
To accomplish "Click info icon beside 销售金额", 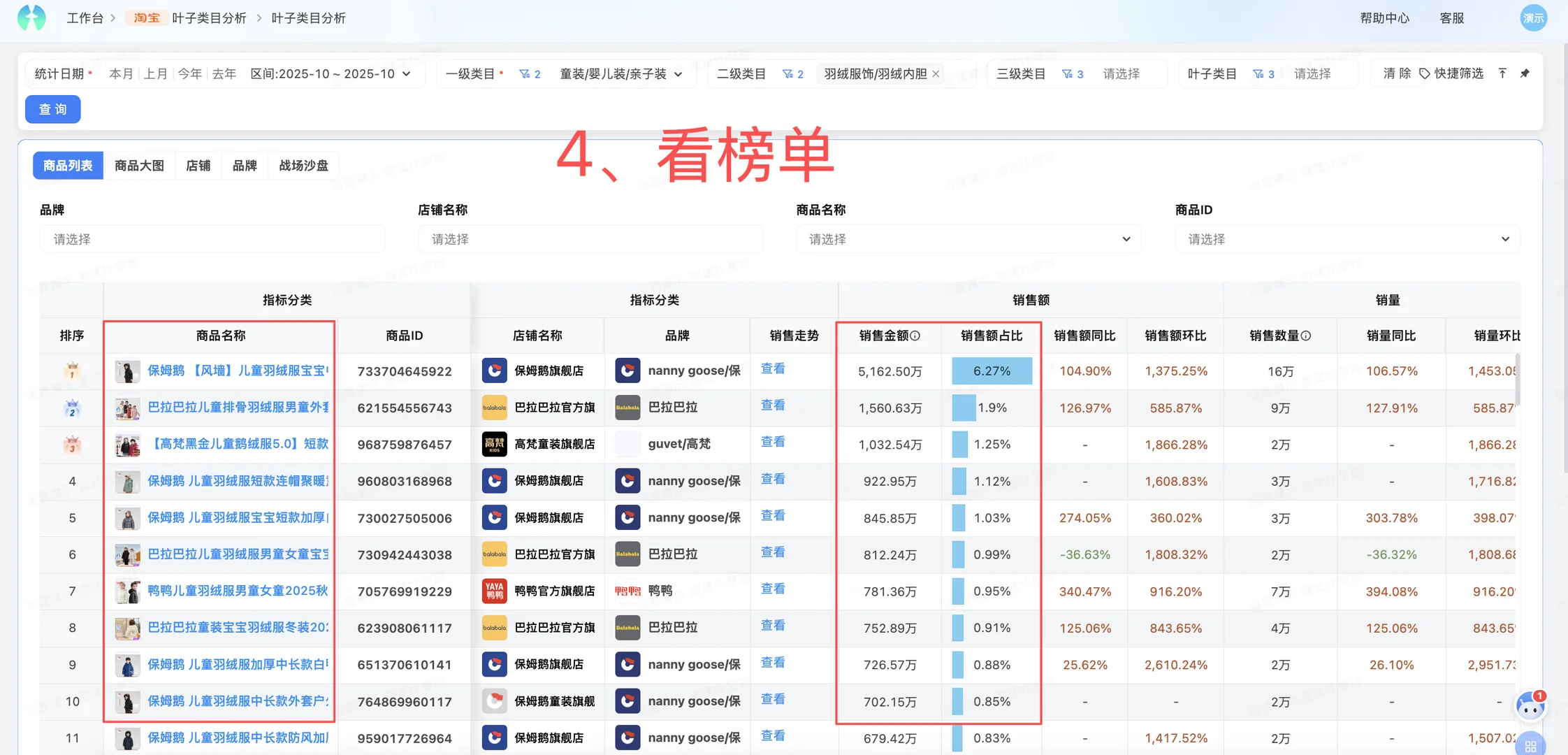I will coord(915,336).
